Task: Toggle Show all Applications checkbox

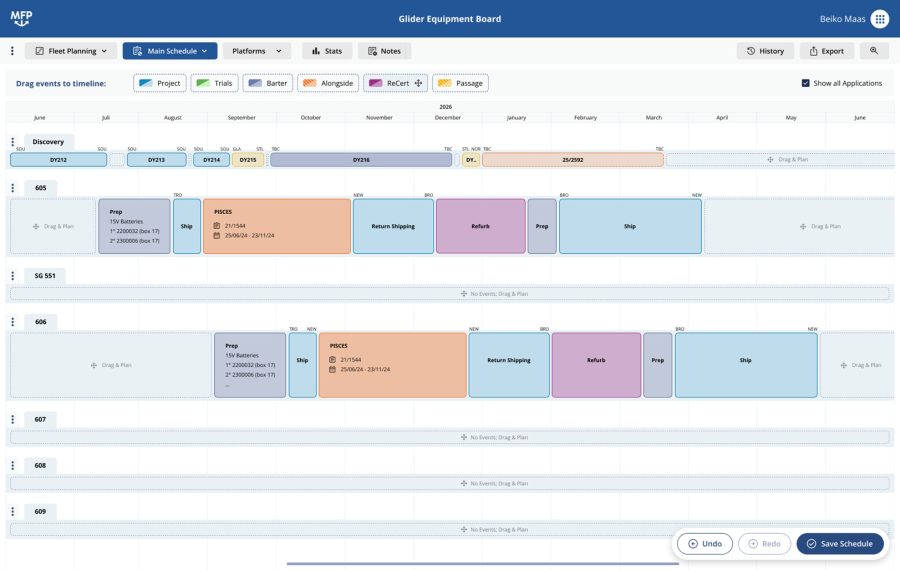Action: (806, 83)
